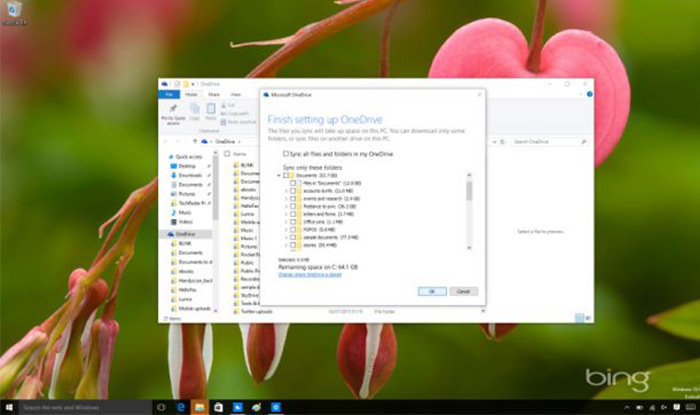This screenshot has width=700, height=415.
Task: Launch the Store app from taskbar
Action: pos(218,407)
